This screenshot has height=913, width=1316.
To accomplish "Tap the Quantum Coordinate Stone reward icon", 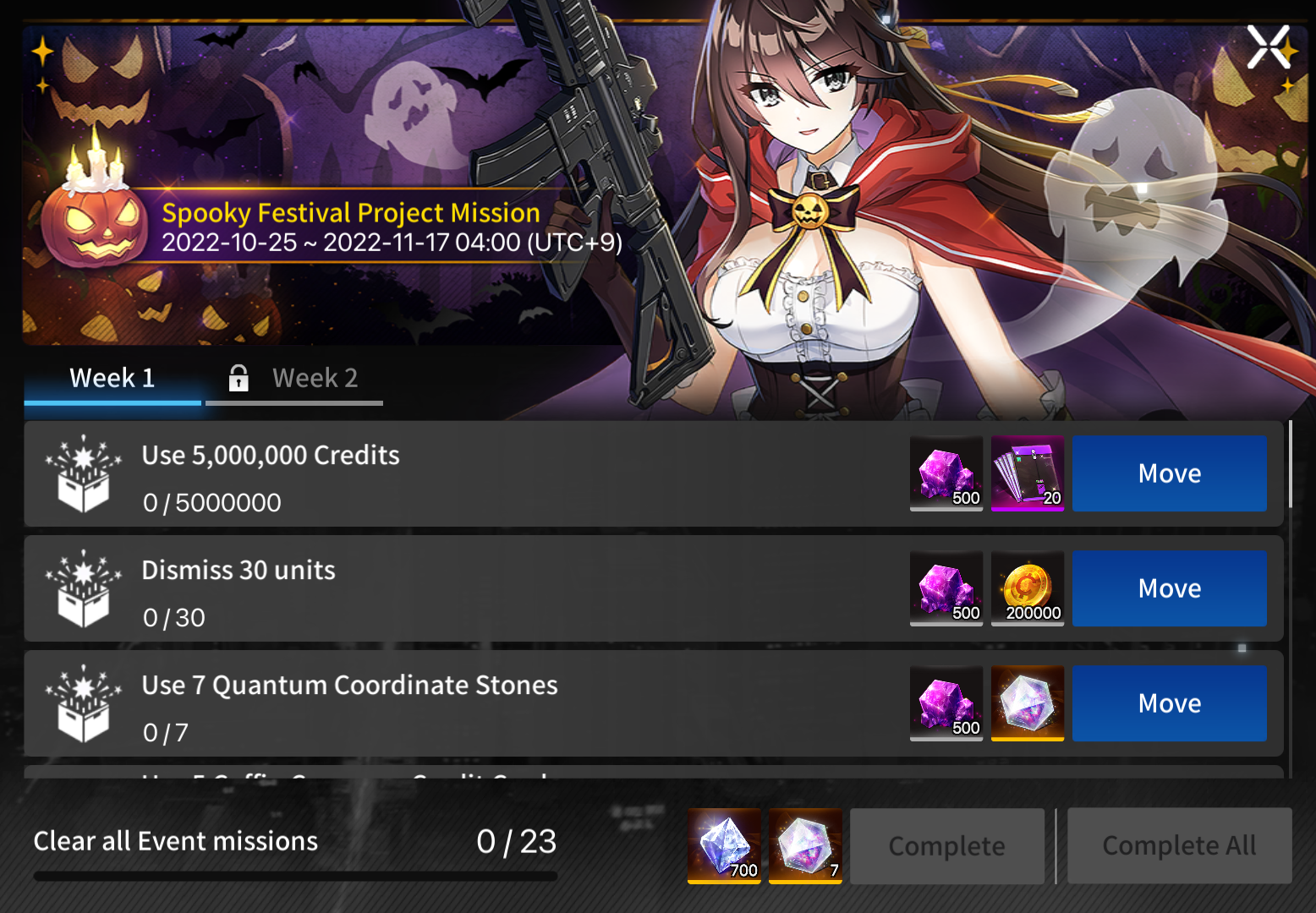I will coord(1028,703).
